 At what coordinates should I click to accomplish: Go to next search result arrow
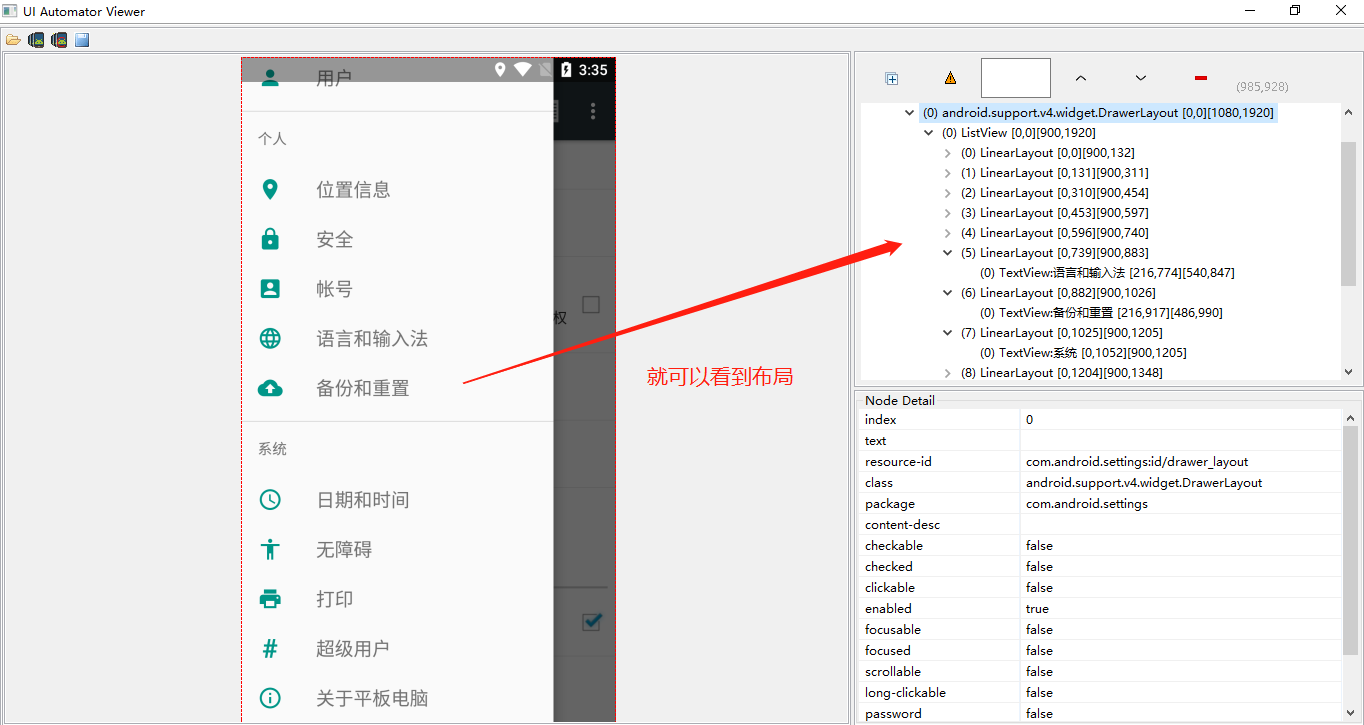(1141, 78)
